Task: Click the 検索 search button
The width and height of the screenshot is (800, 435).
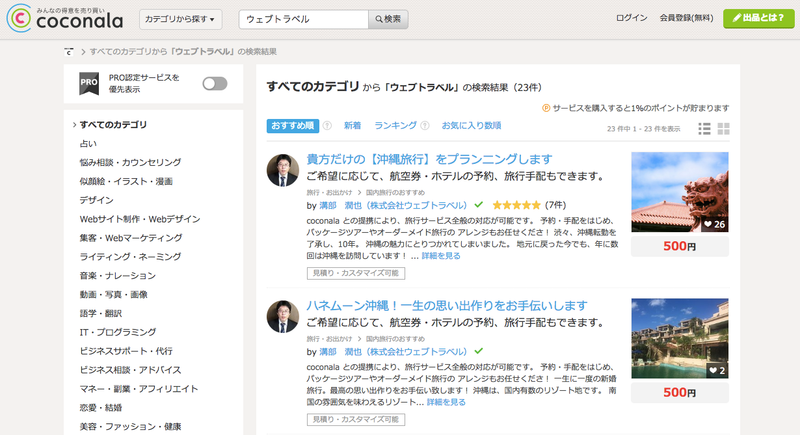Action: point(389,19)
